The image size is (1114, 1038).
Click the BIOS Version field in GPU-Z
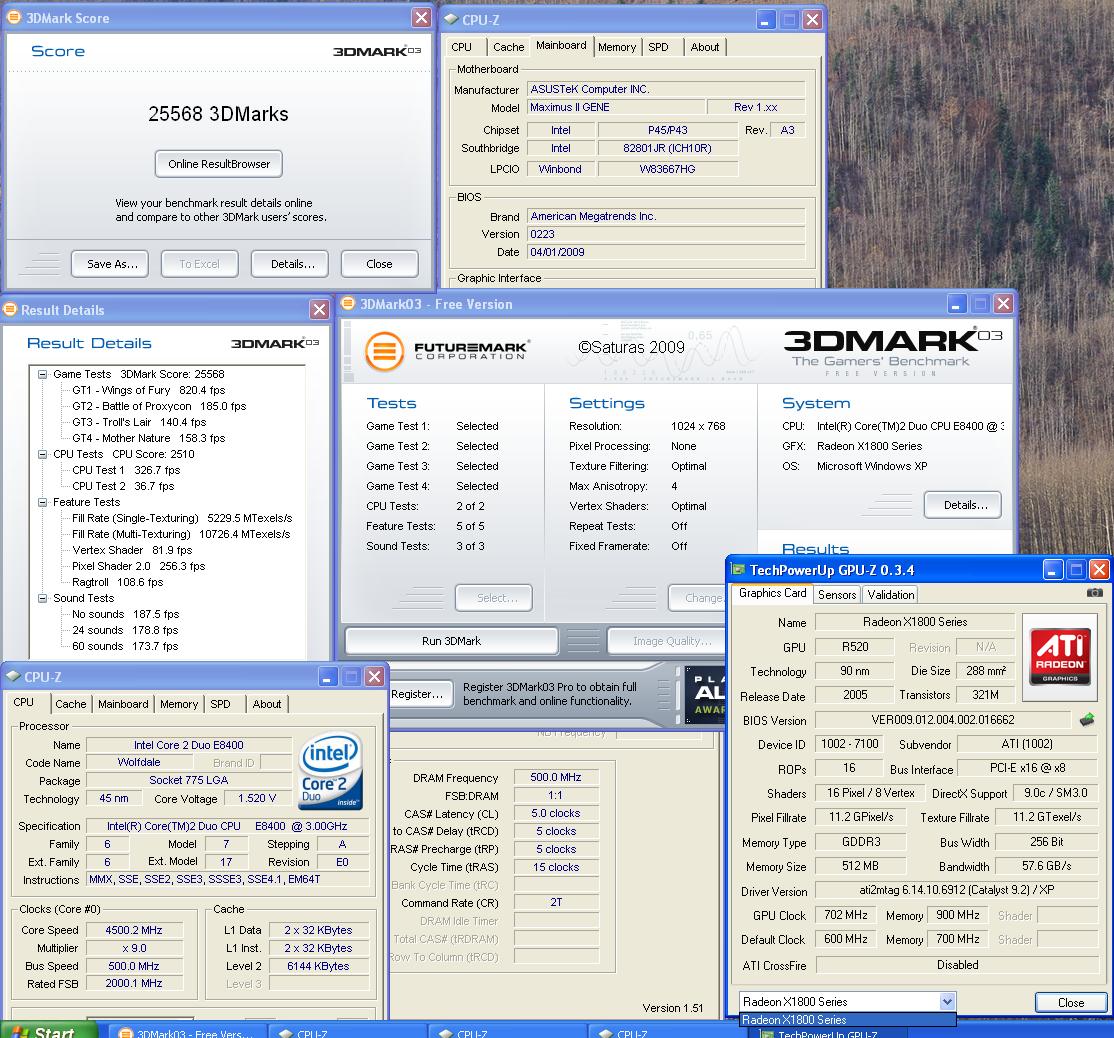tap(943, 720)
